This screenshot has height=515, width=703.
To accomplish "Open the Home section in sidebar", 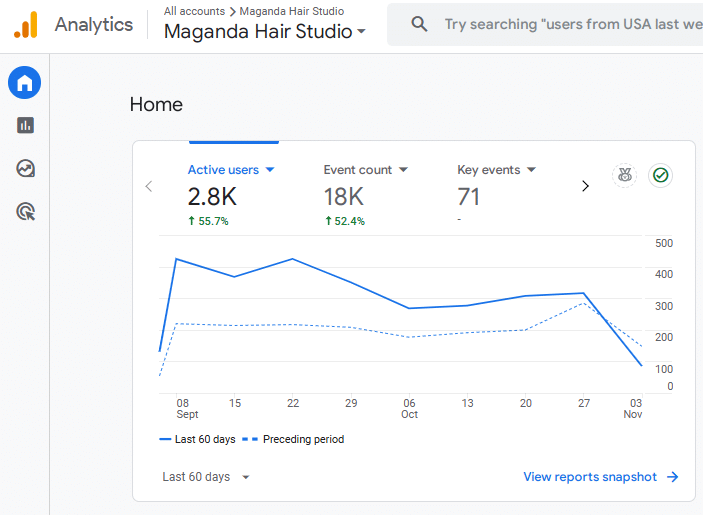I will (25, 82).
